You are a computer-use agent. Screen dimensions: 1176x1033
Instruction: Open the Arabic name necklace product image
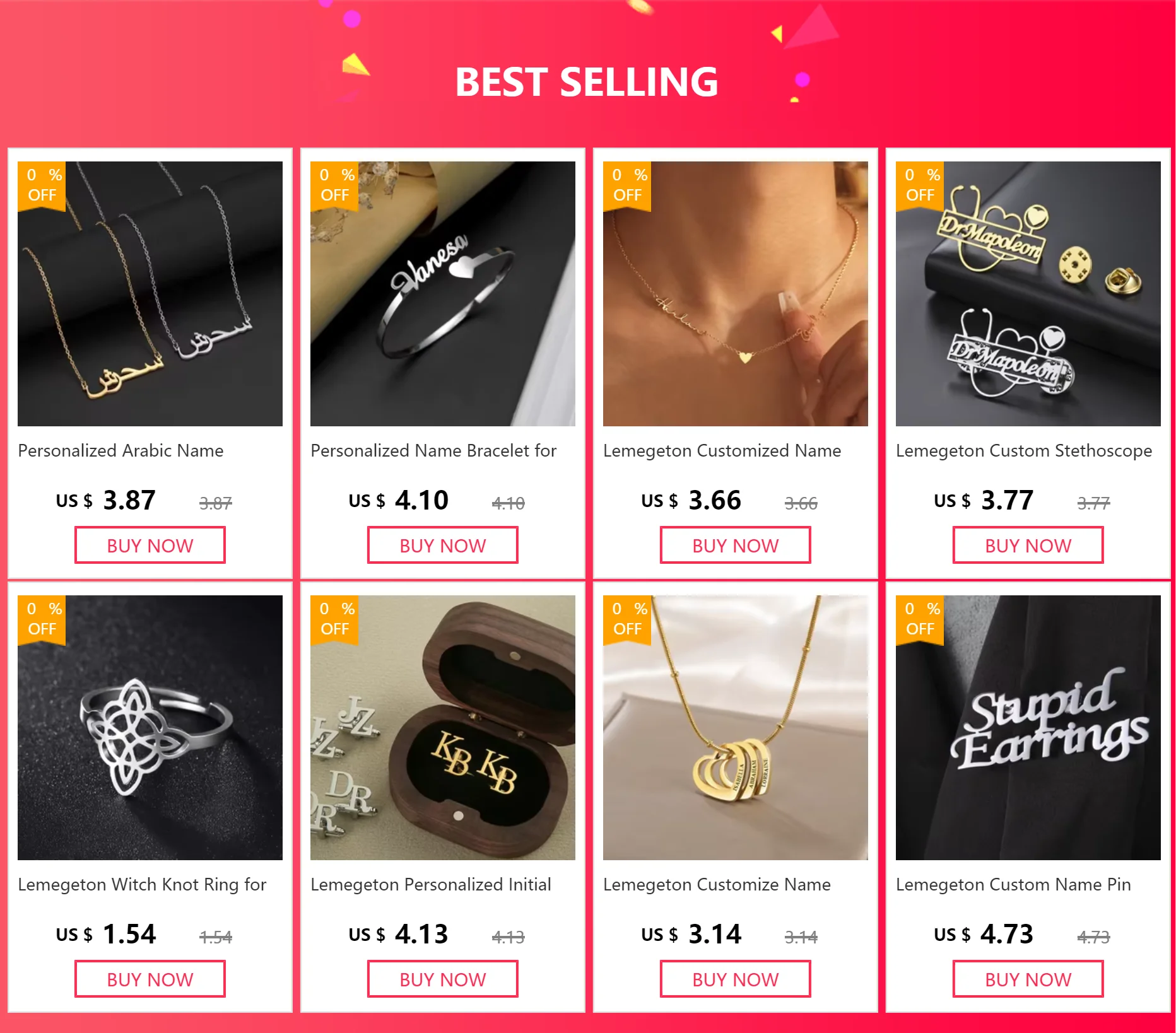[x=150, y=294]
